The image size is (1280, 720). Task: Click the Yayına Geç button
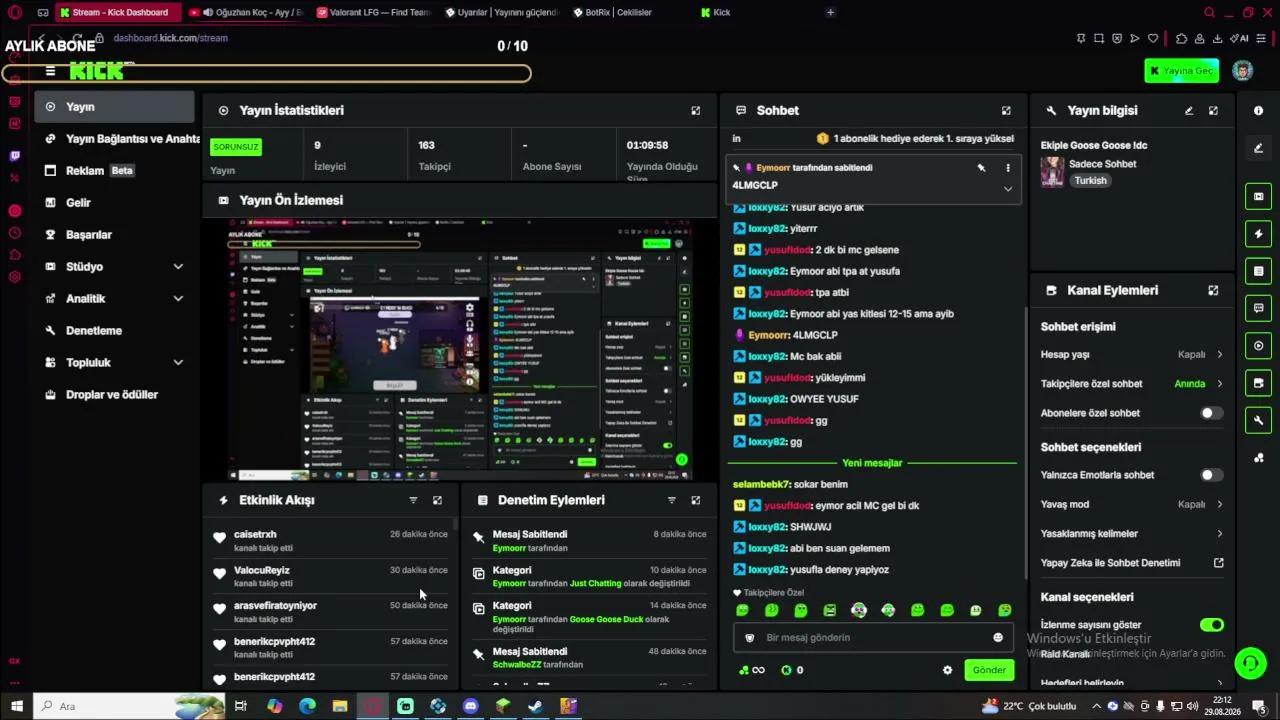click(1182, 71)
